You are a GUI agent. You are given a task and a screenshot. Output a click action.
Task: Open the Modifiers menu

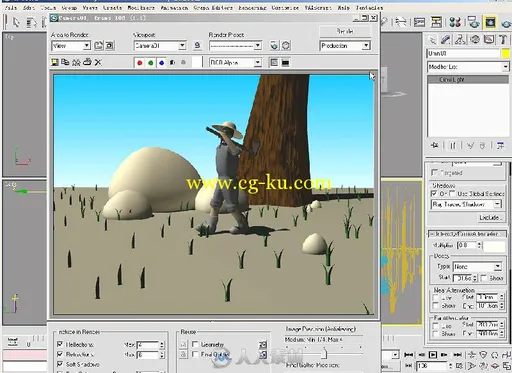(141, 7)
